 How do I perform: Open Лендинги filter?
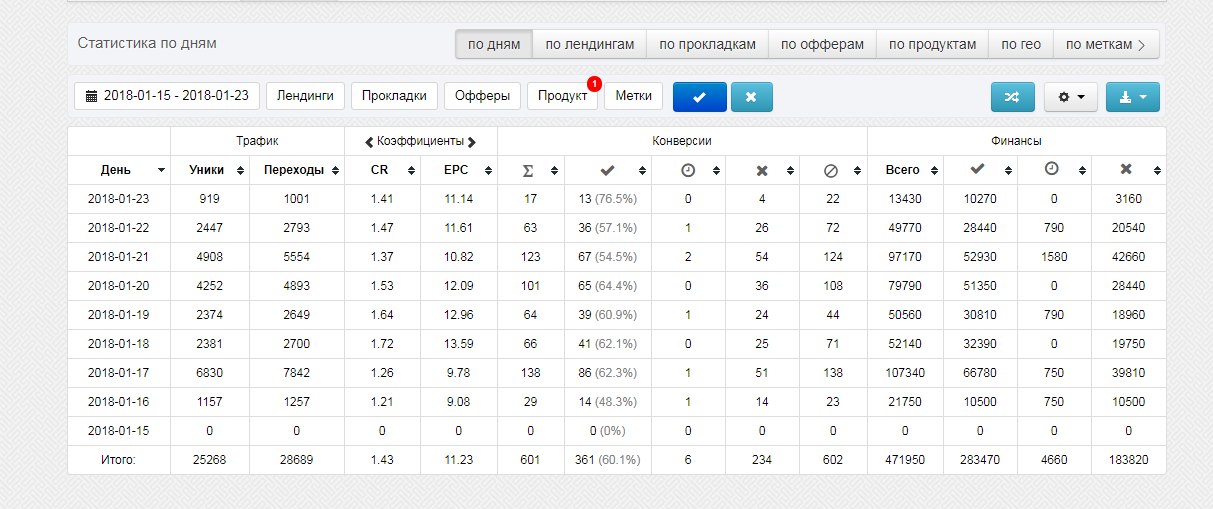[x=305, y=96]
